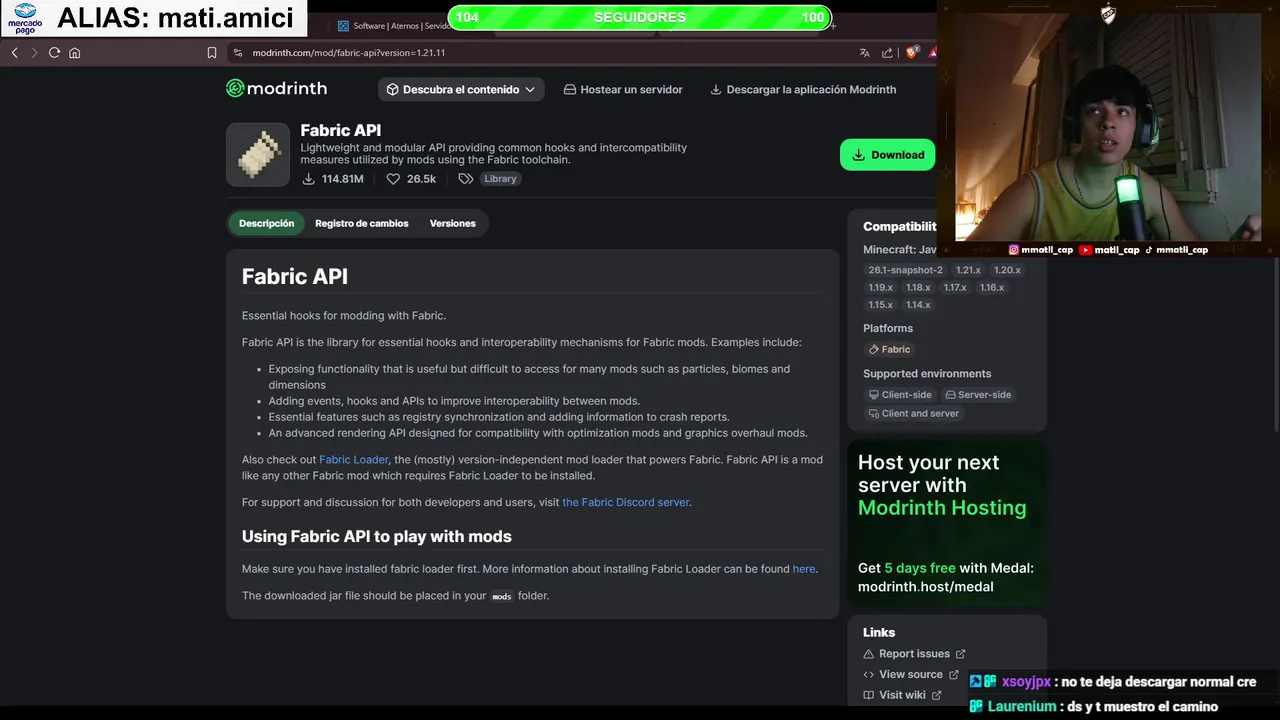Open the View source link
This screenshot has width=1280, height=720.
pyautogui.click(x=911, y=675)
